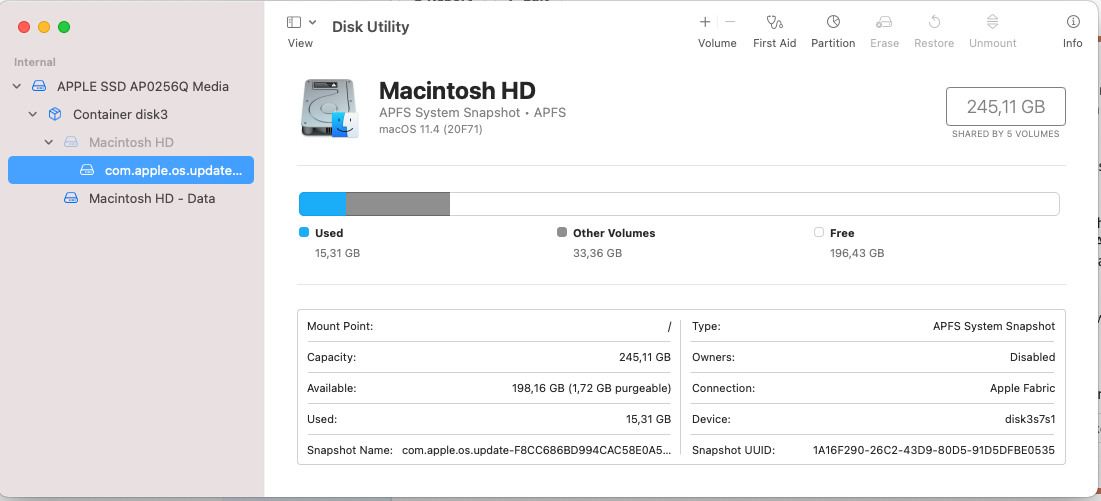Viewport: 1101px width, 501px height.
Task: Select Container disk3 in the sidebar
Action: tap(120, 114)
